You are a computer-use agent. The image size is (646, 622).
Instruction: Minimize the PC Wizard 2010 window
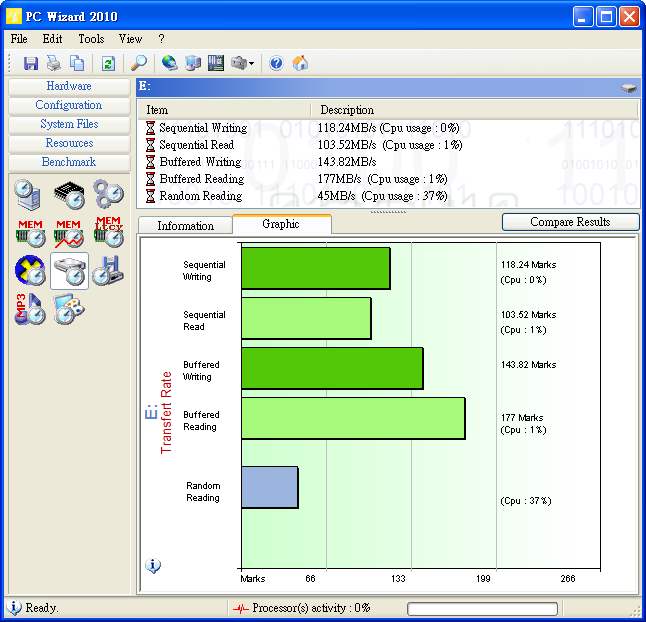tap(583, 17)
